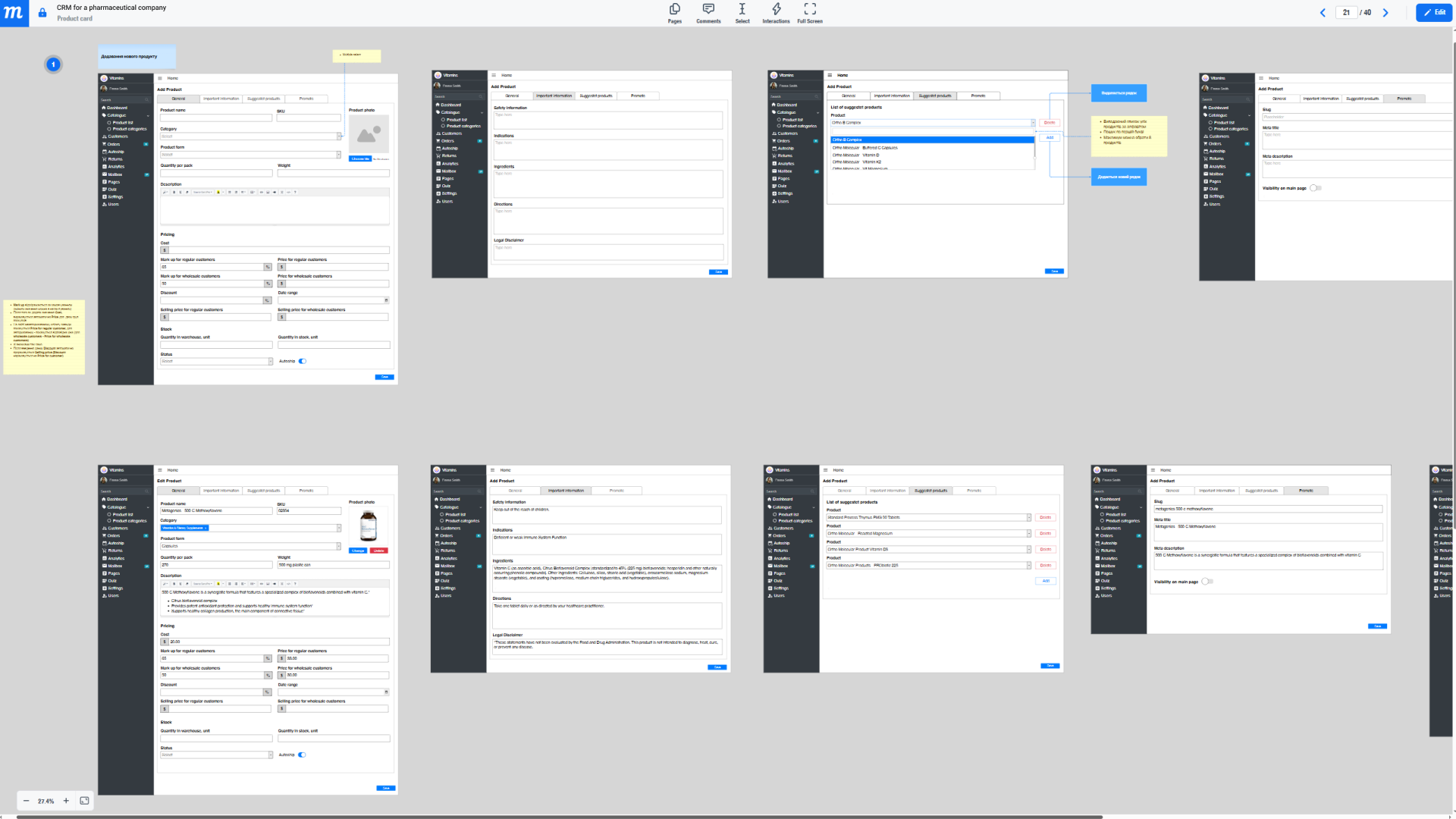Switch to the Important information tab
Screen dimensions: 1456x819
pyautogui.click(x=221, y=98)
